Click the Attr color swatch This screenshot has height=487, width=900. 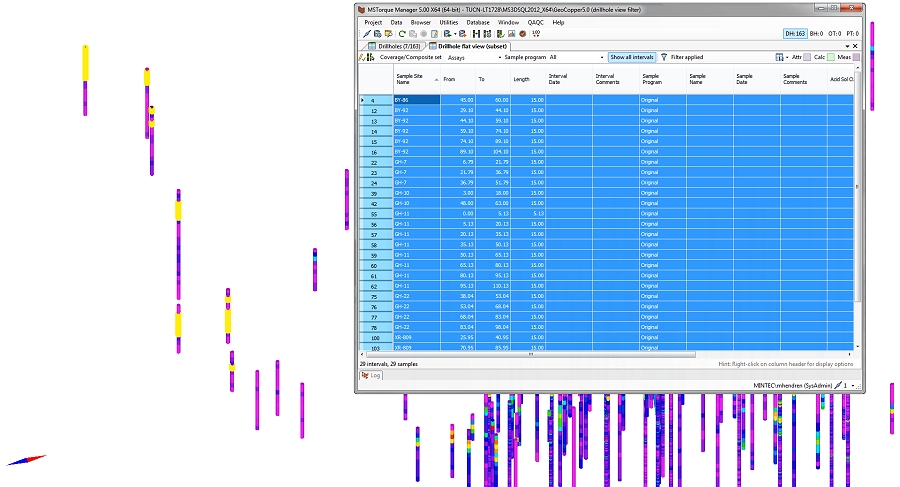pos(808,58)
